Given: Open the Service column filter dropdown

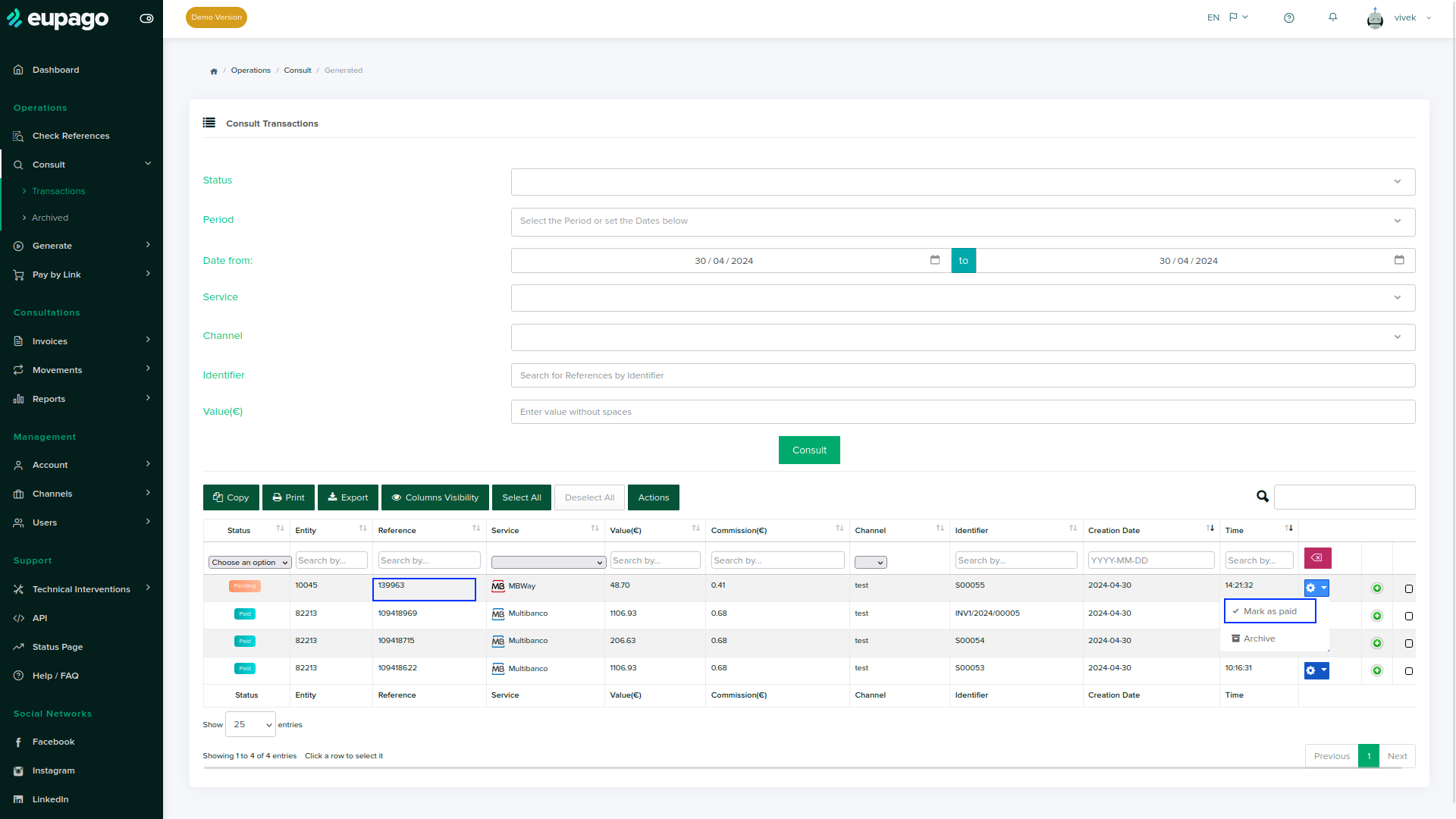Looking at the screenshot, I should pyautogui.click(x=548, y=563).
